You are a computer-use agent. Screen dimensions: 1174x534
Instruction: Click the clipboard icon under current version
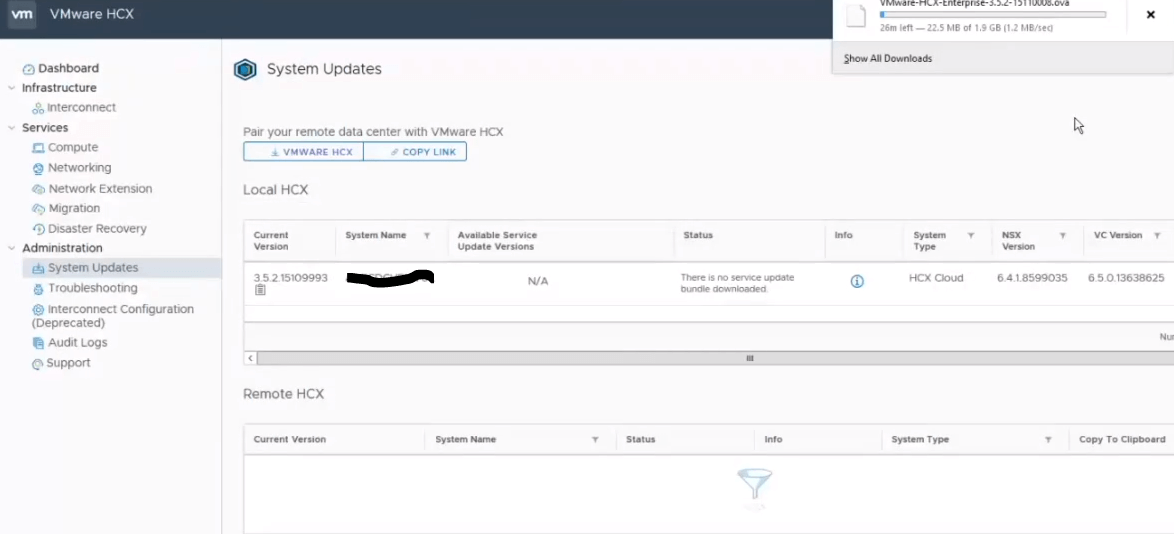click(x=260, y=290)
